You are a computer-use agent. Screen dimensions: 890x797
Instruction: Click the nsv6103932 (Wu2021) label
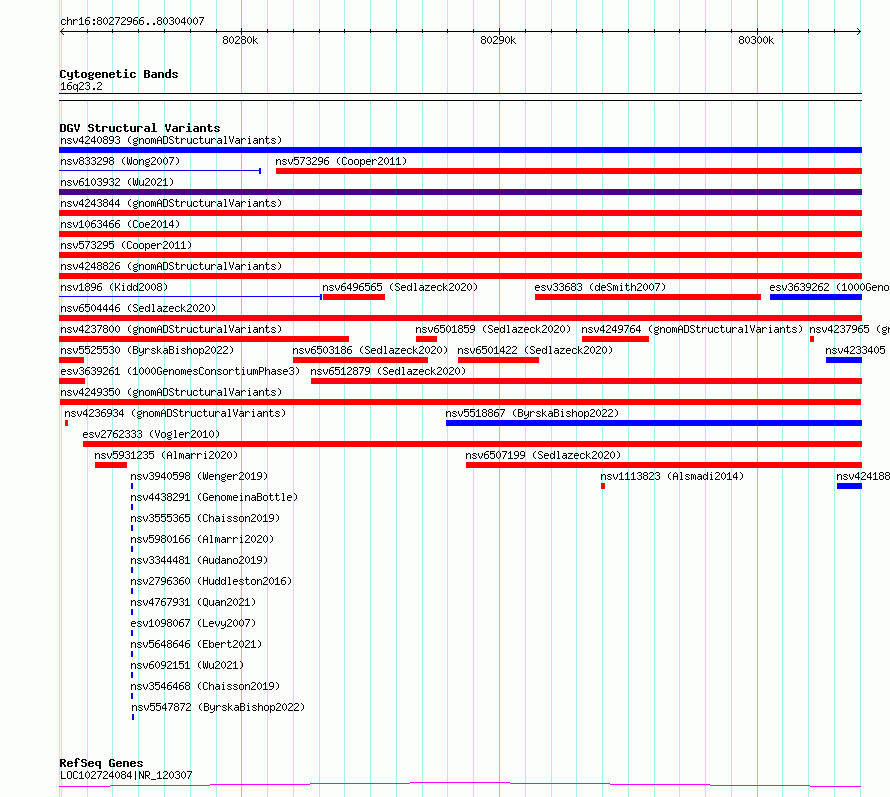click(117, 182)
